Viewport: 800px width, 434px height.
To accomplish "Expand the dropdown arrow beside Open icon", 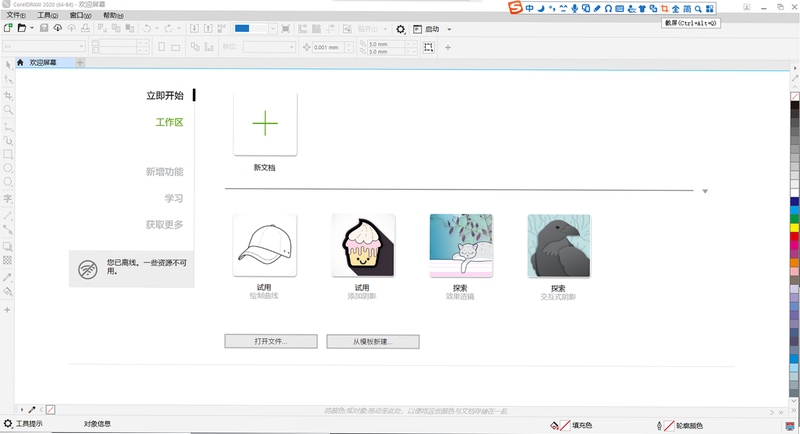I will 32,28.
